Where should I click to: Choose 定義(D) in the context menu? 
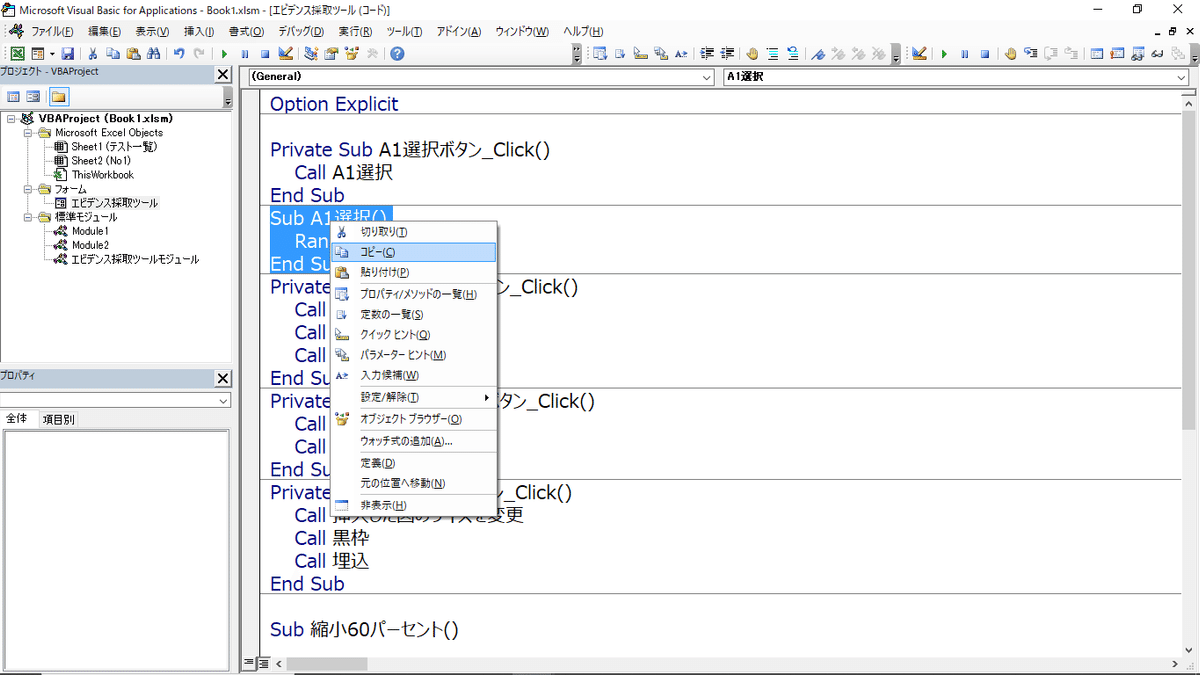coord(413,463)
